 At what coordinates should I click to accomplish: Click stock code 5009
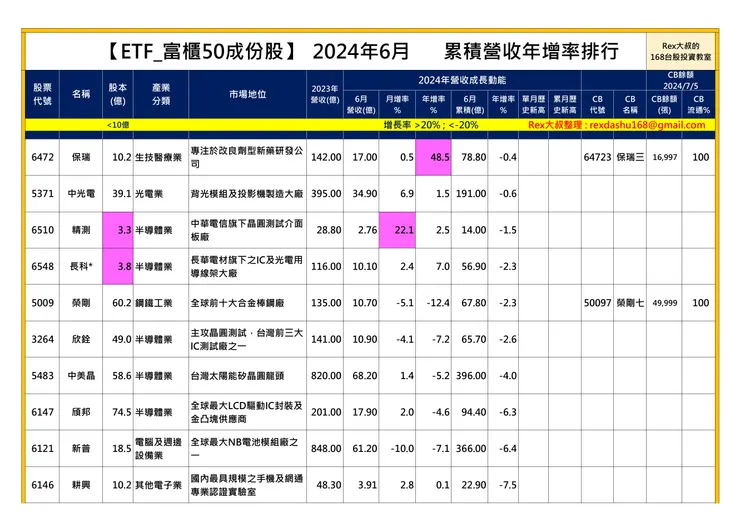(x=42, y=303)
